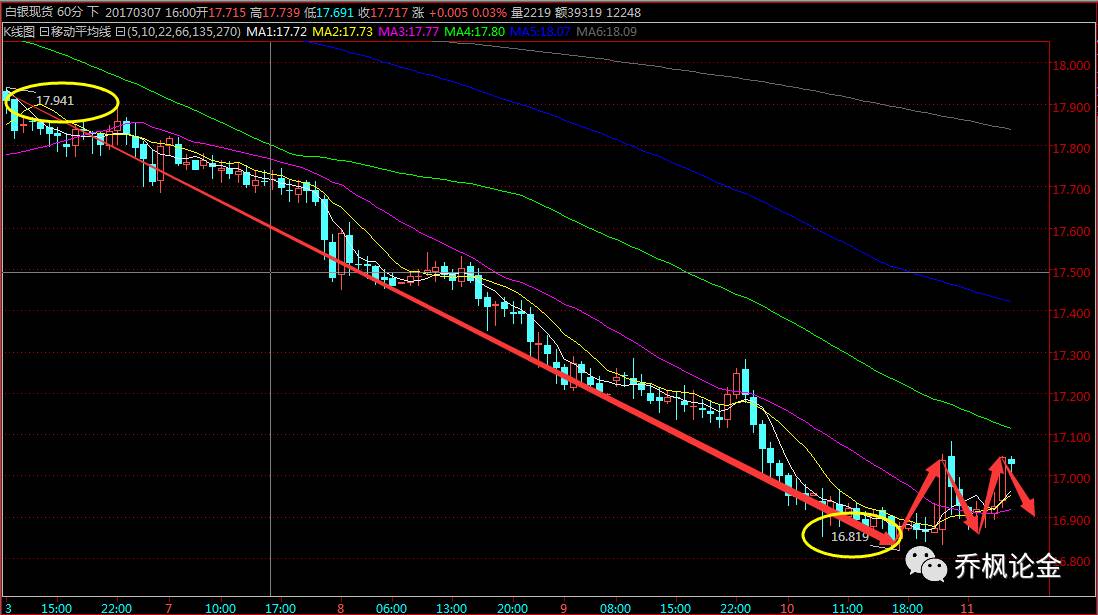Click the 20:00 time axis label
Image resolution: width=1098 pixels, height=615 pixels.
pos(512,608)
